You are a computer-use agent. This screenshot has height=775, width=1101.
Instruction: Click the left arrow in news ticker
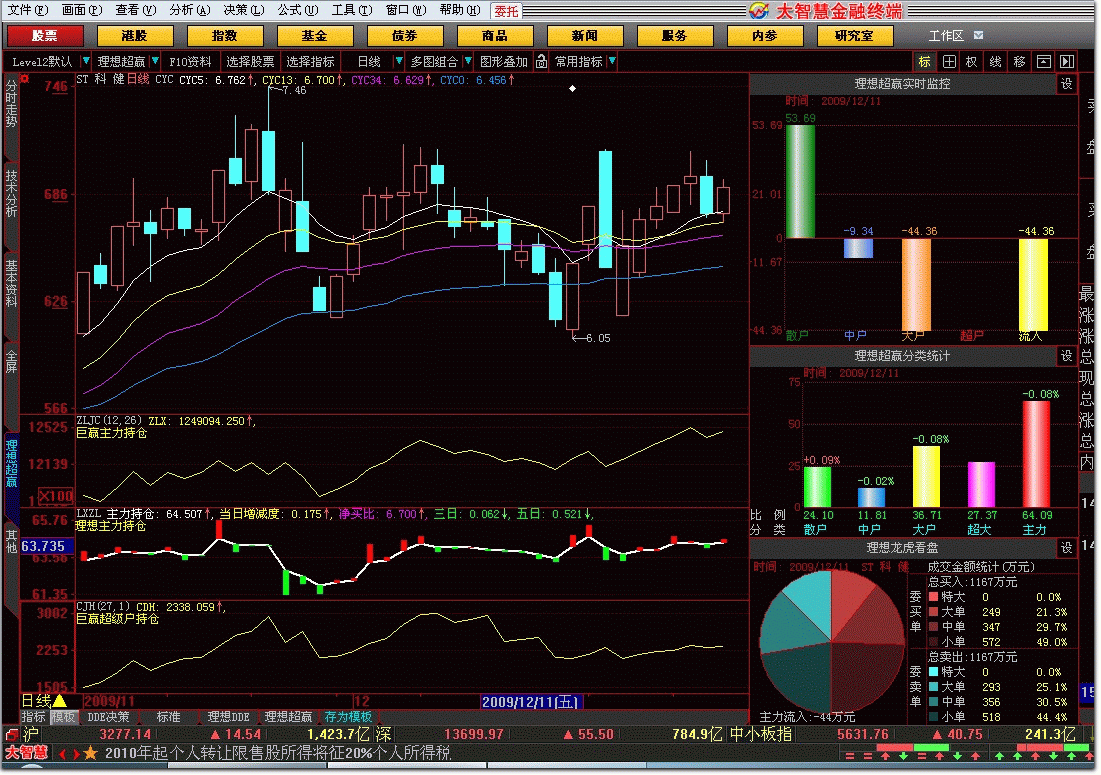point(62,754)
